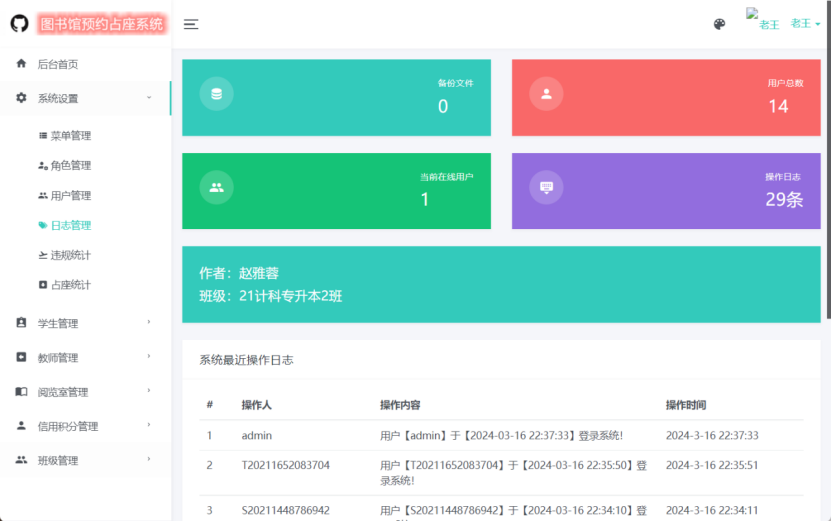
Task: Open 用户管理 submenu item
Action: tap(70, 196)
